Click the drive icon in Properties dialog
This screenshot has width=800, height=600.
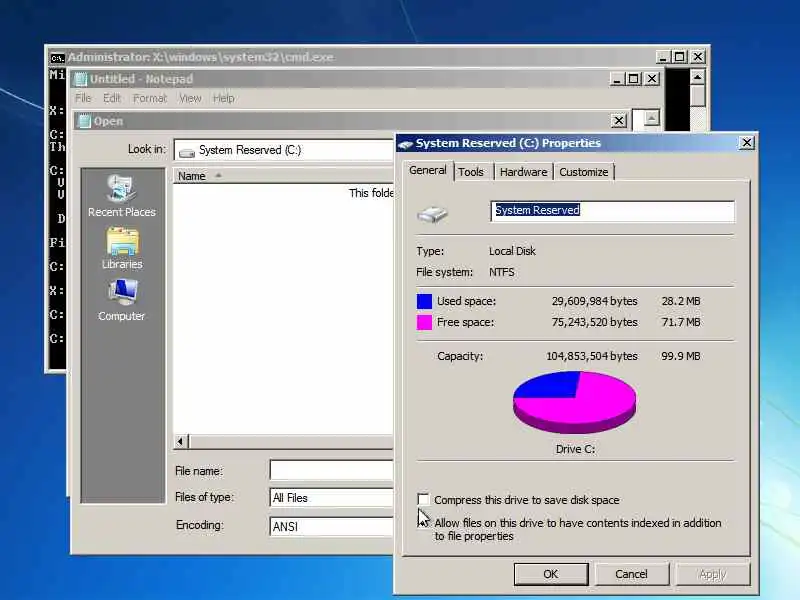pyautogui.click(x=432, y=214)
